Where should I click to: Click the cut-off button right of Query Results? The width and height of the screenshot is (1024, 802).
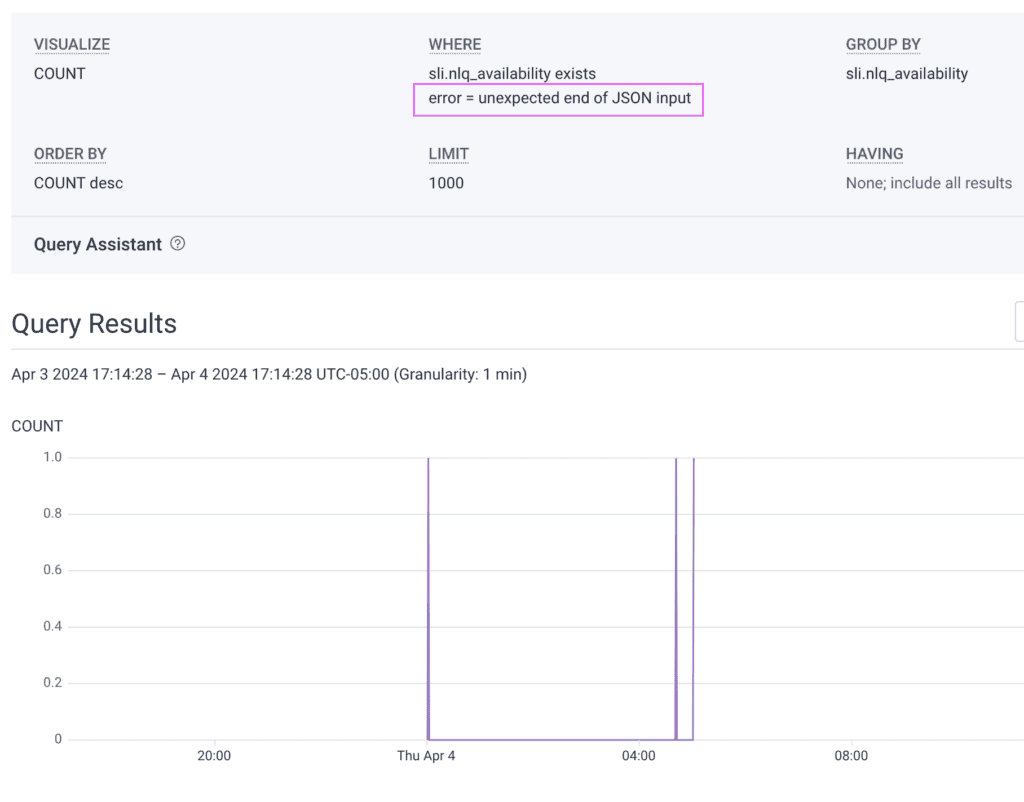(x=1019, y=322)
